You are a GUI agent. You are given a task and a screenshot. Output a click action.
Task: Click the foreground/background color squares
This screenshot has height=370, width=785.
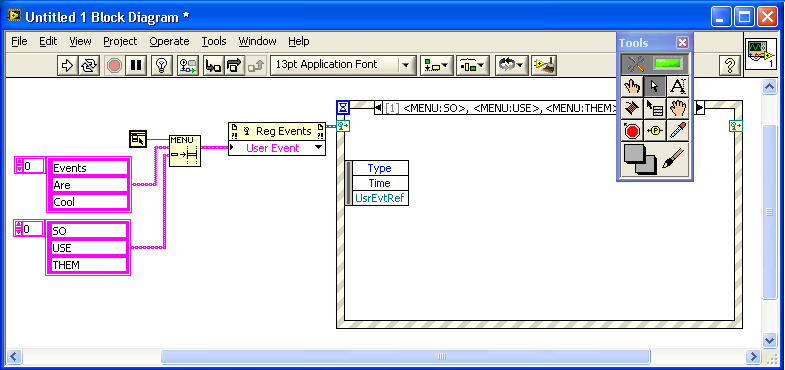click(x=640, y=160)
